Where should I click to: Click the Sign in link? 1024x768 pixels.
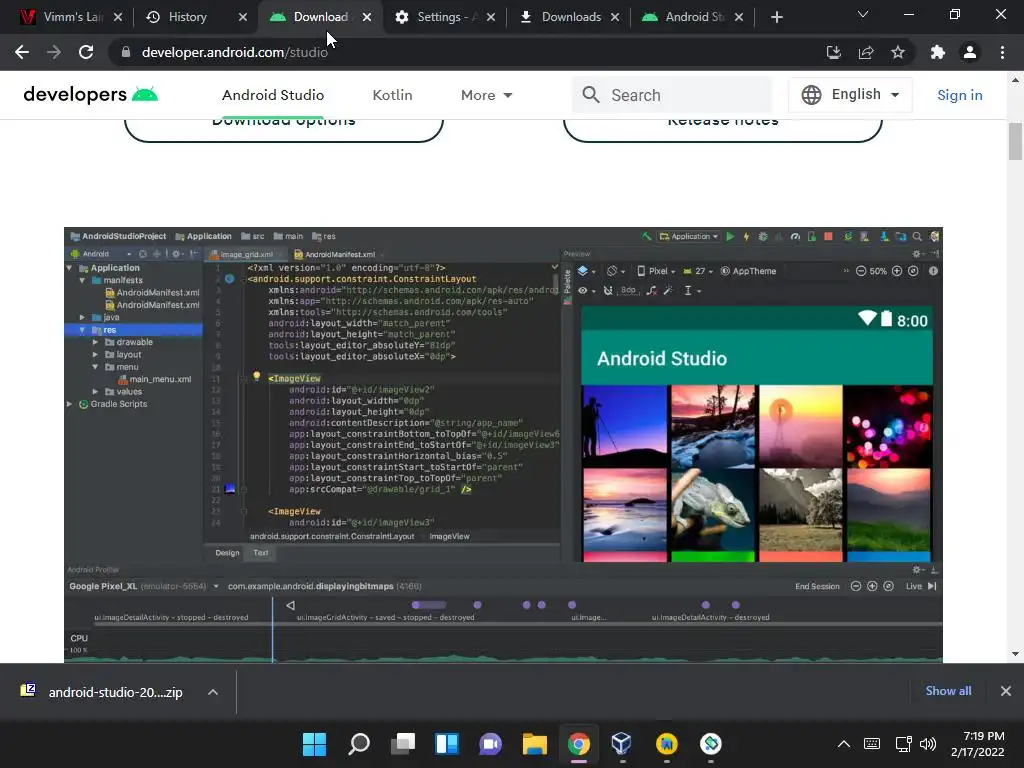[x=959, y=95]
